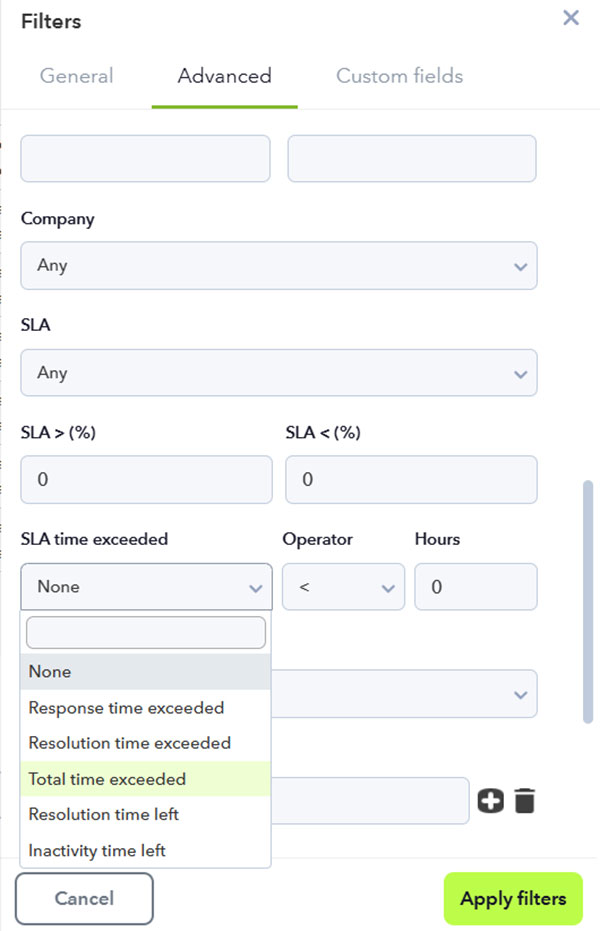Switch to the General tab
The image size is (600, 931).
[76, 76]
